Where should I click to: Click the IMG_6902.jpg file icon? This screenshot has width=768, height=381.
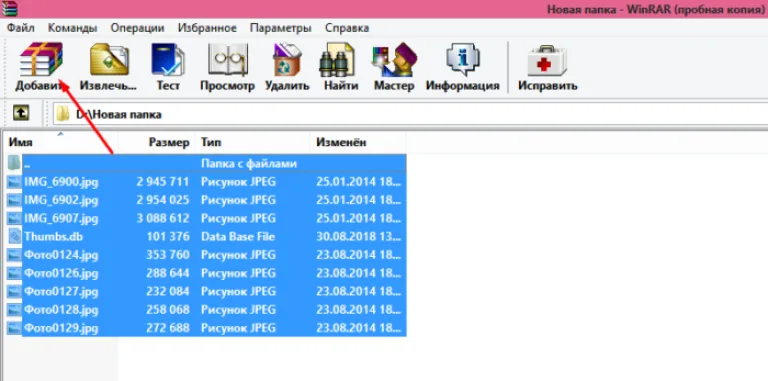click(14, 200)
